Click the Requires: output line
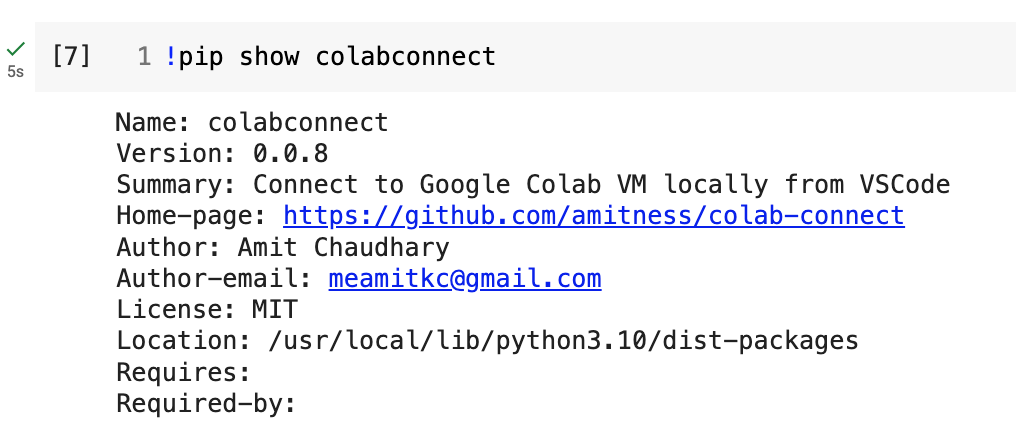The height and width of the screenshot is (444, 1016). 183,373
